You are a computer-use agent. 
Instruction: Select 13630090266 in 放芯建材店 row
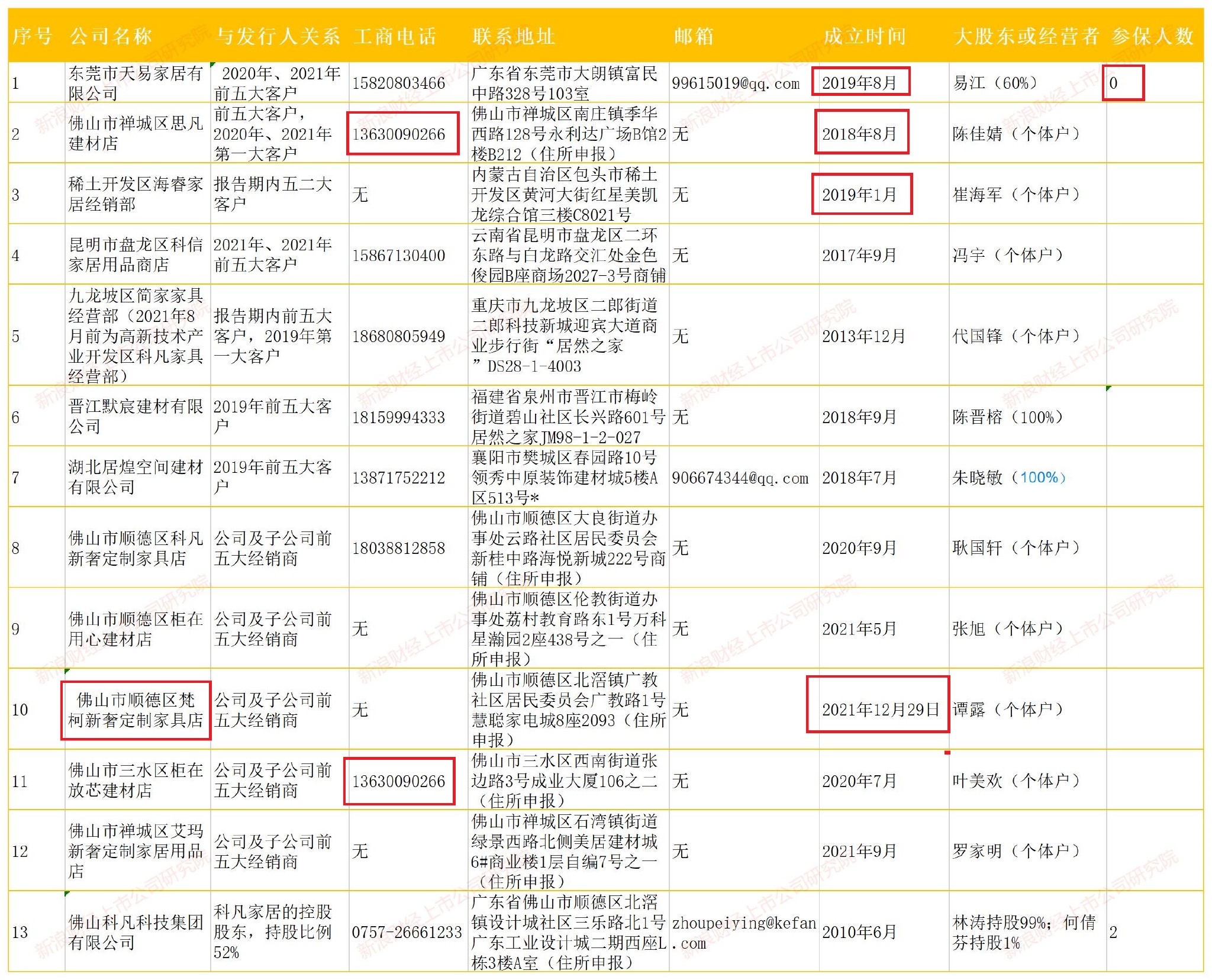tap(398, 781)
